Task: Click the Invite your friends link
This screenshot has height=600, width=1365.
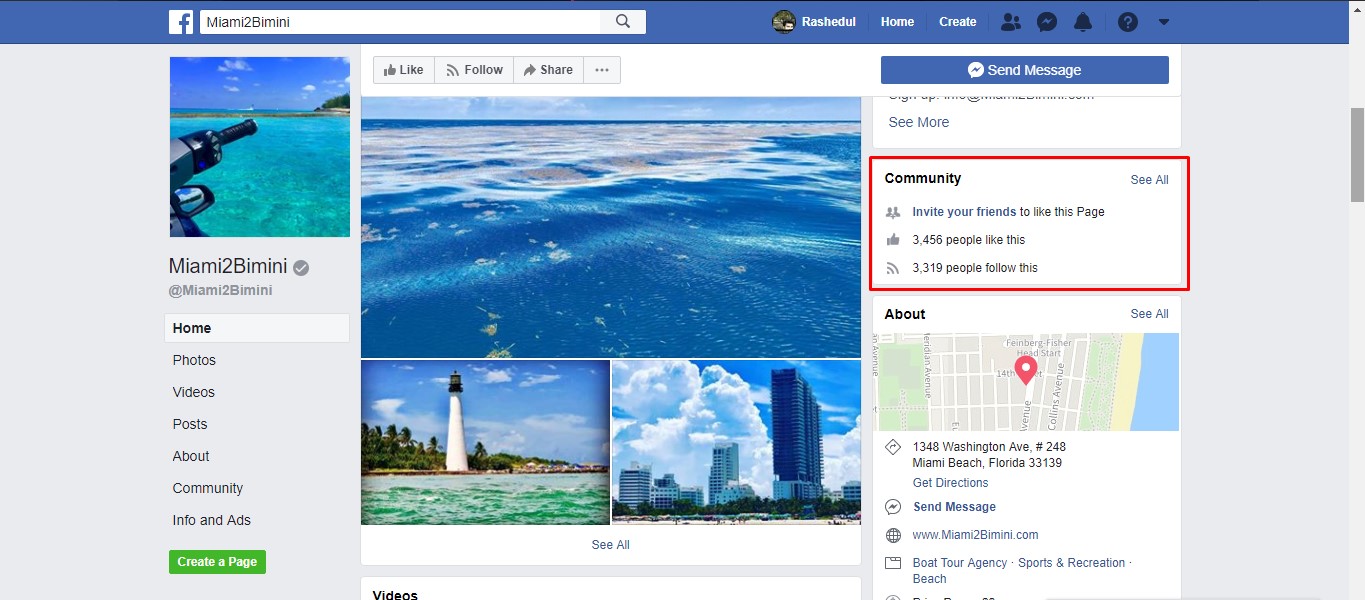Action: click(964, 212)
